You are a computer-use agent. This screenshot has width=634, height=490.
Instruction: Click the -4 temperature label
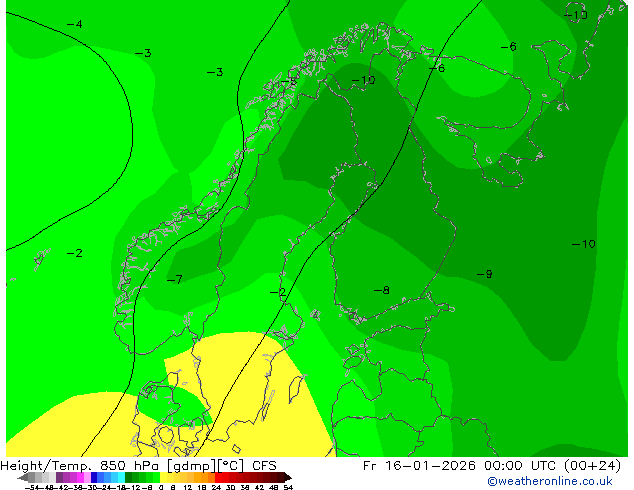tap(75, 24)
